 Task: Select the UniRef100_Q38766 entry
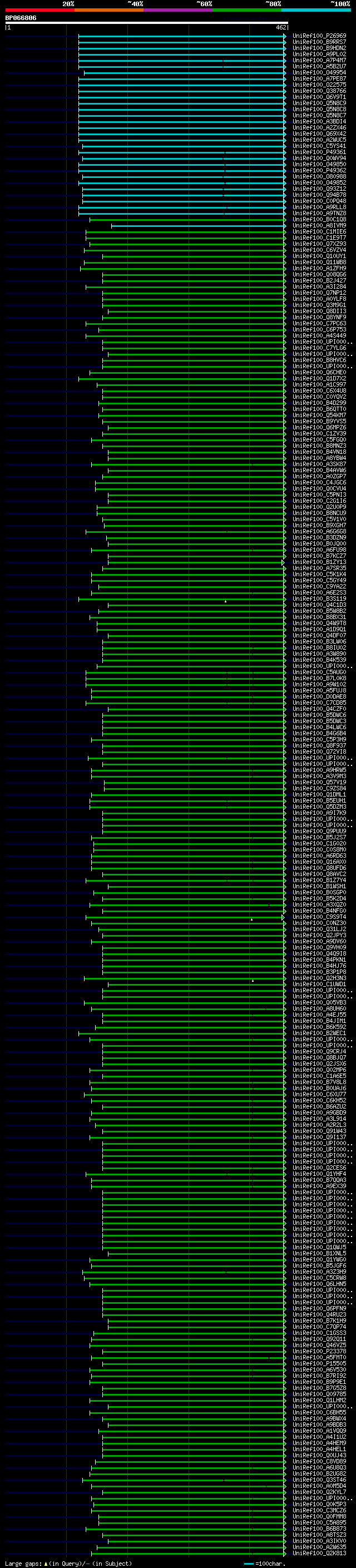tap(319, 91)
